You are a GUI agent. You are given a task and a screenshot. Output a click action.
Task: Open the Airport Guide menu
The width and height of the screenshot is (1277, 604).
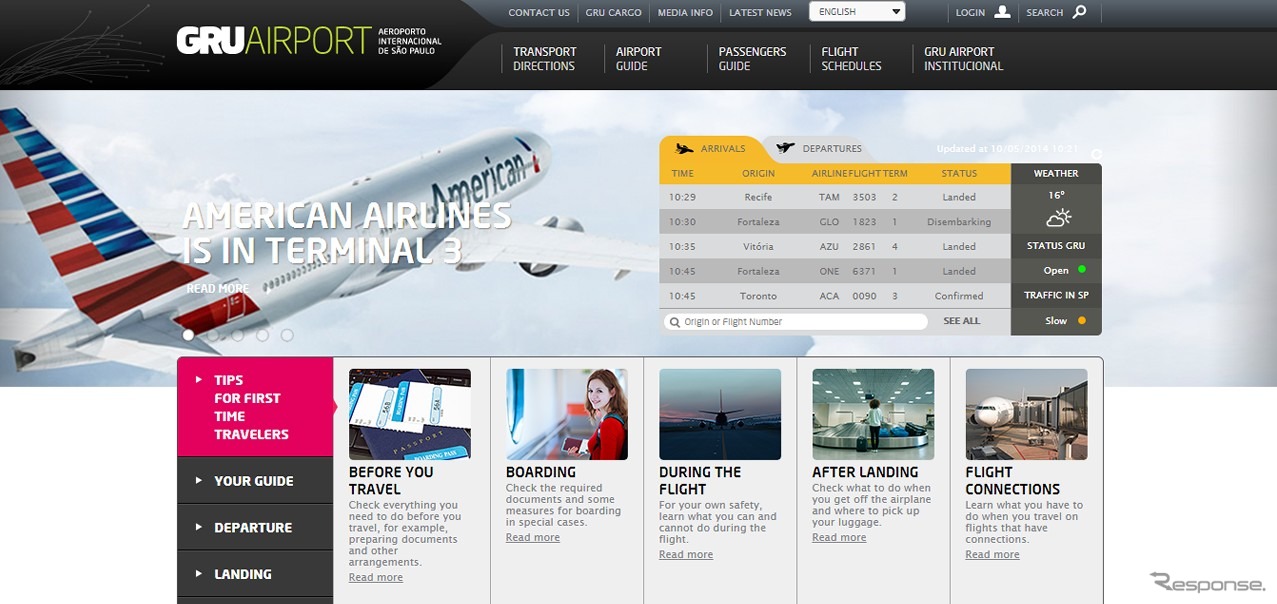point(639,59)
